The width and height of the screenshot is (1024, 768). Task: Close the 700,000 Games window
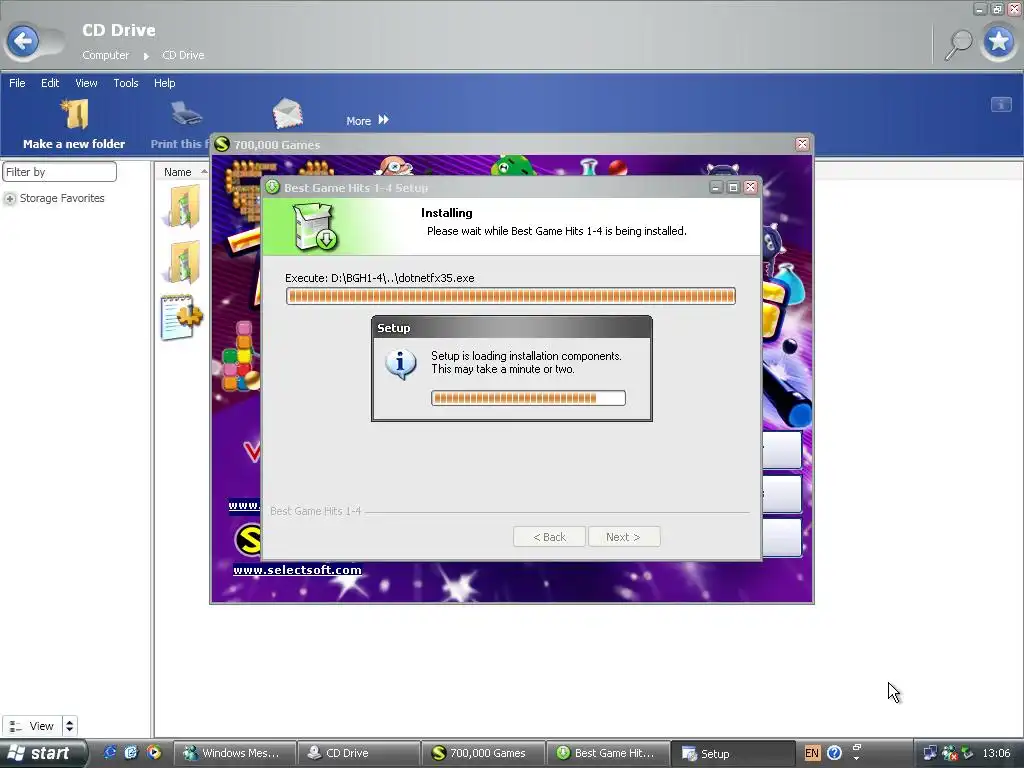(803, 144)
